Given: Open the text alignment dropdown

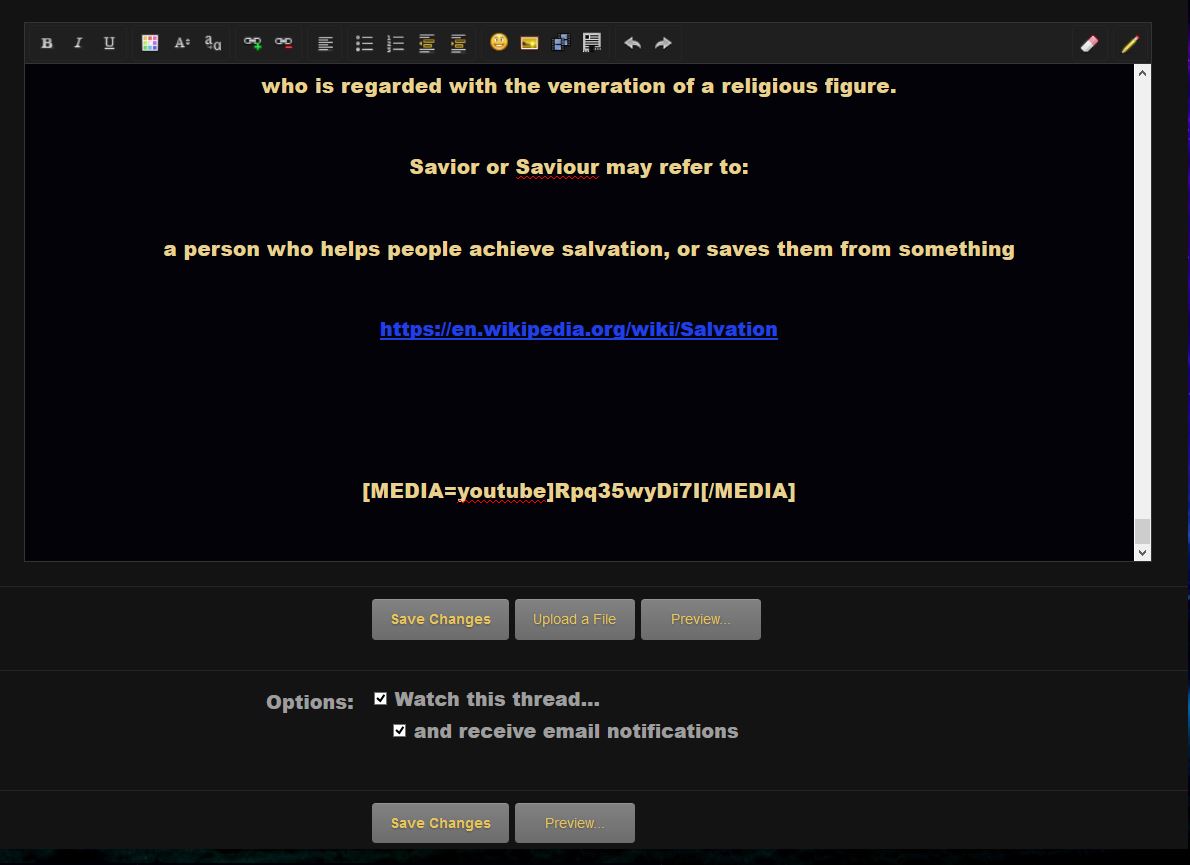Looking at the screenshot, I should (x=325, y=43).
